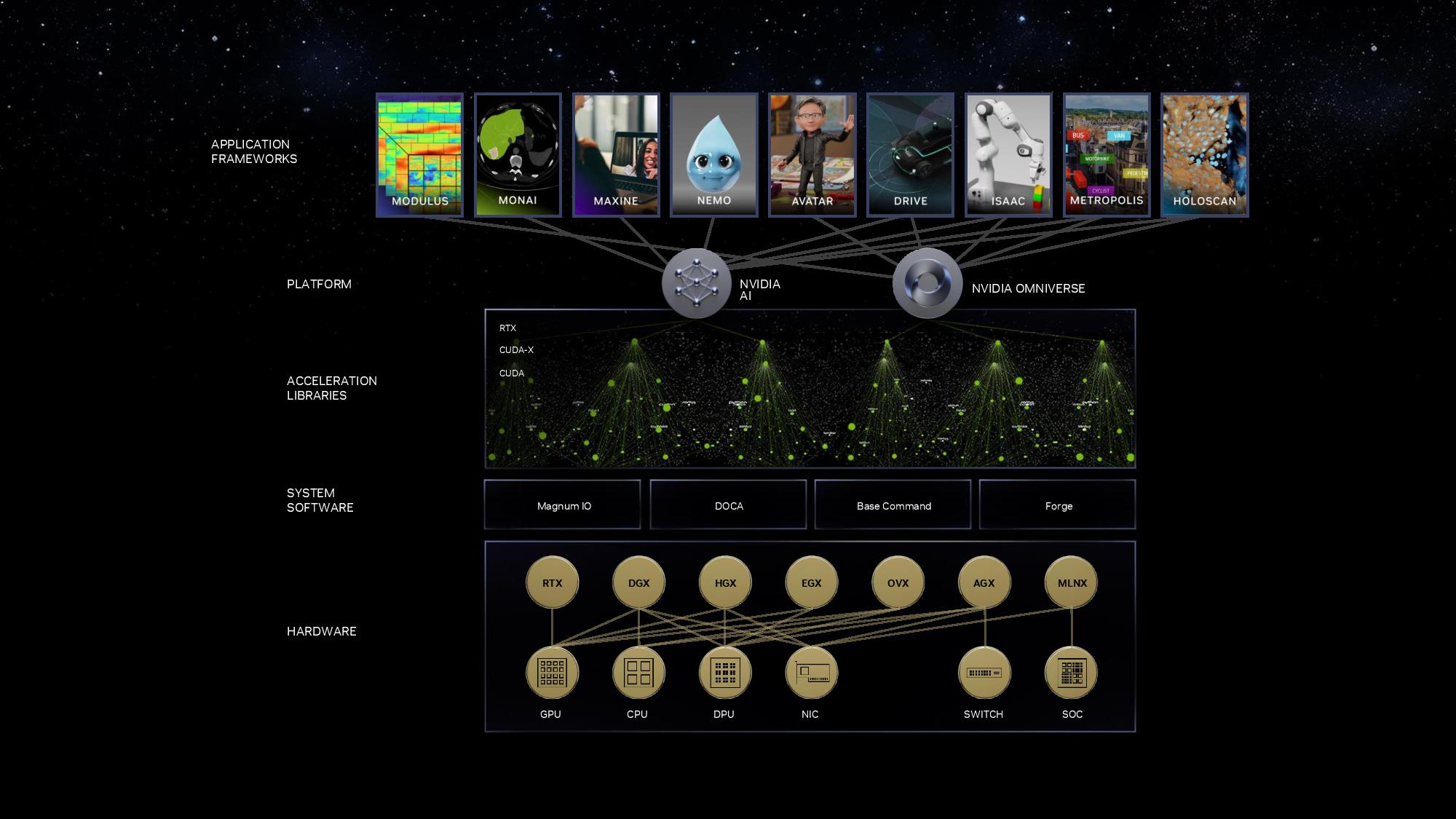The height and width of the screenshot is (819, 1456).
Task: Toggle the GPU hardware component node
Action: (x=550, y=671)
